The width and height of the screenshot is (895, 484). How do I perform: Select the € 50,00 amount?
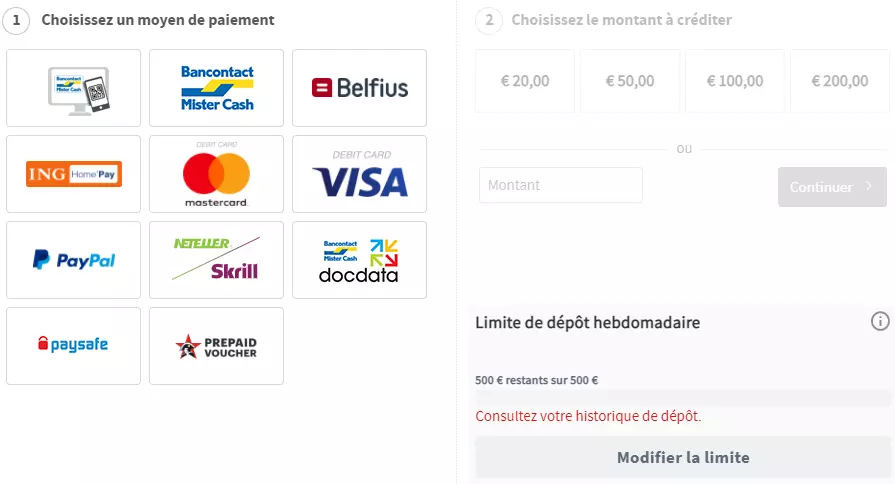tap(630, 81)
